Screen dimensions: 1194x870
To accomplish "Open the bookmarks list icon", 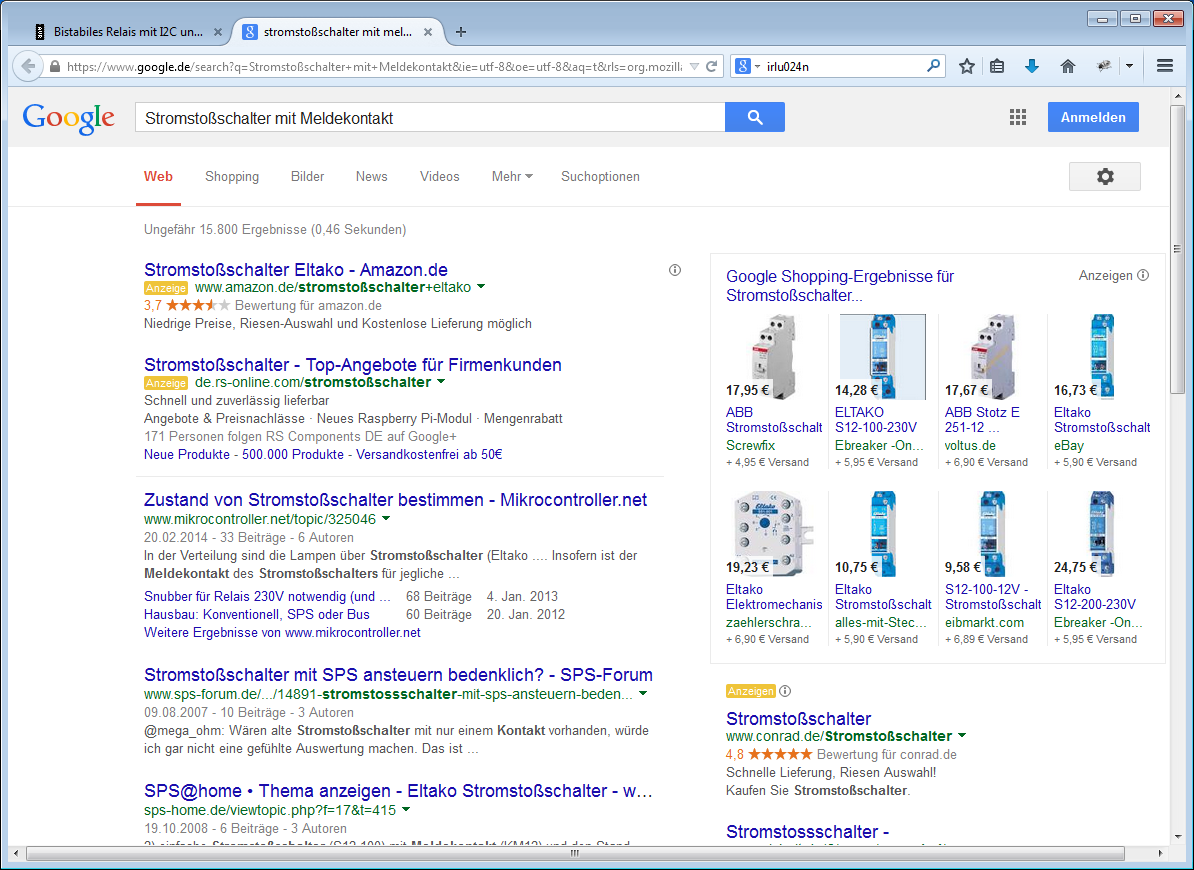I will (x=998, y=66).
